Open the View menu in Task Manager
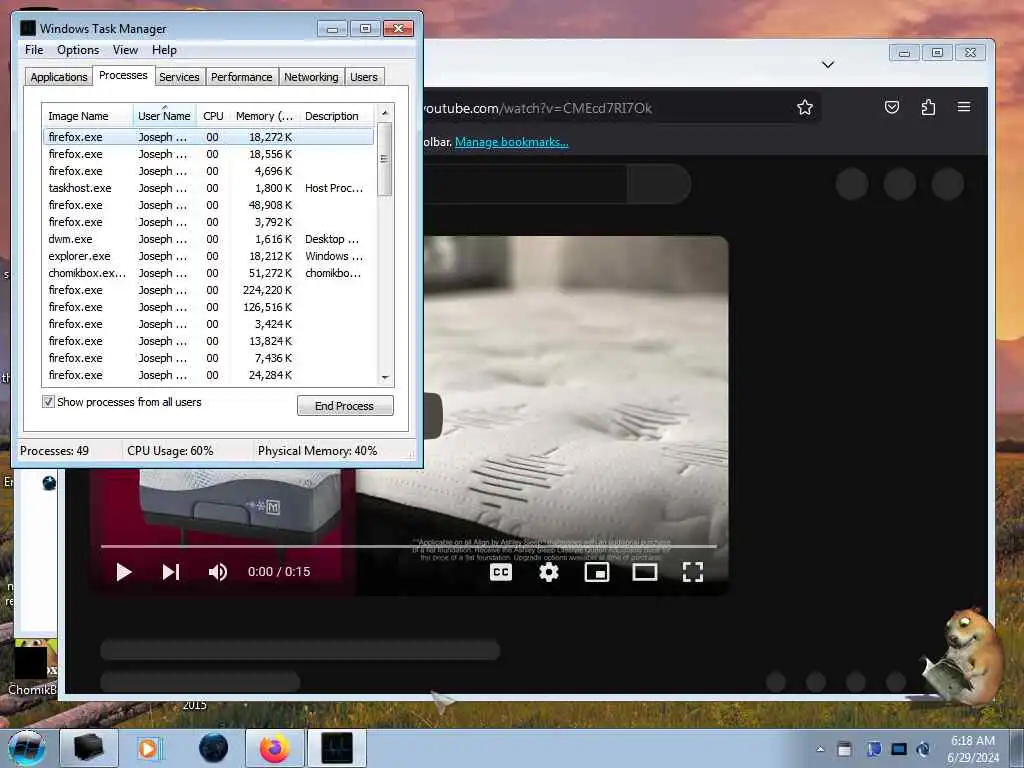The height and width of the screenshot is (768, 1024). (125, 50)
